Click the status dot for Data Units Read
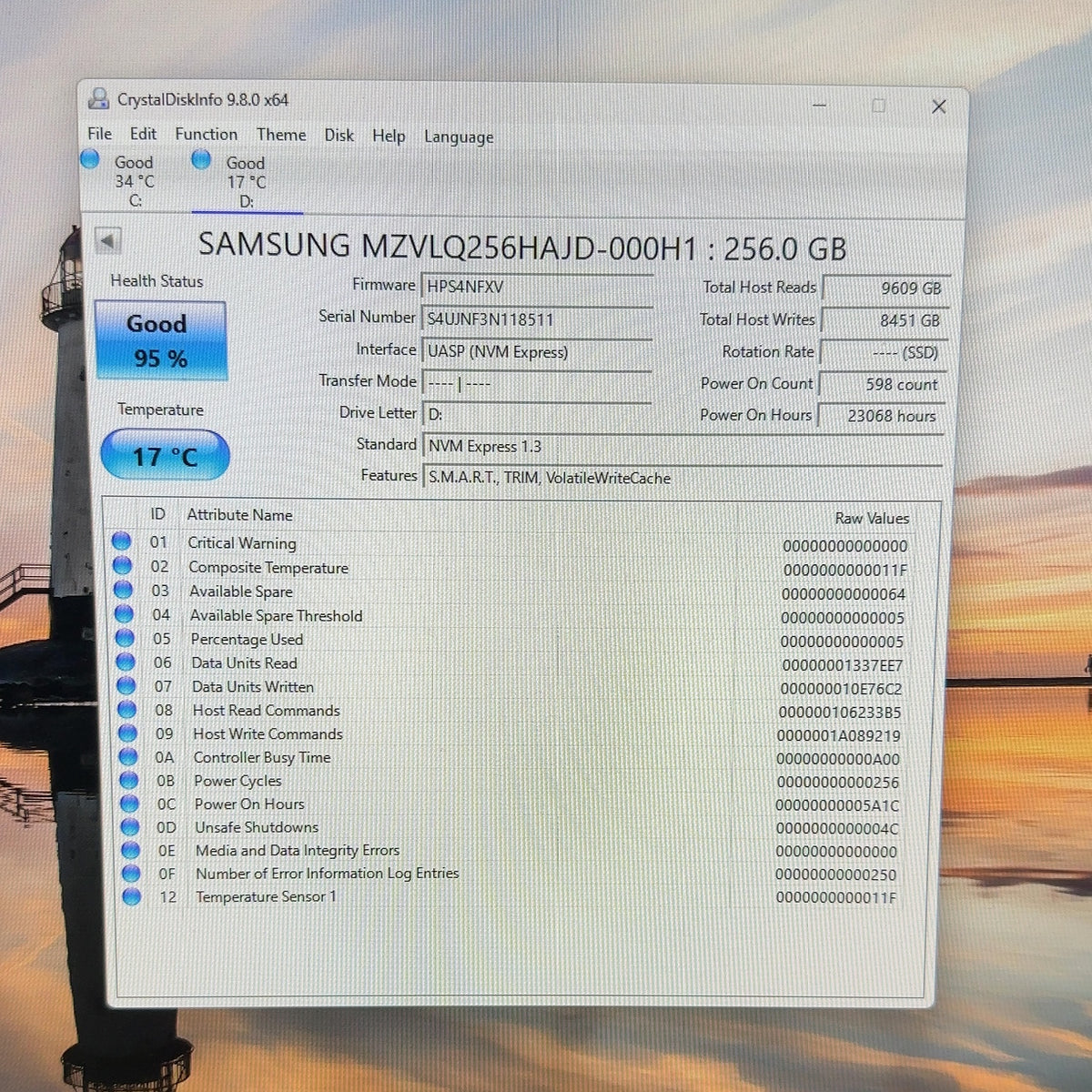Image resolution: width=1092 pixels, height=1092 pixels. tap(126, 662)
